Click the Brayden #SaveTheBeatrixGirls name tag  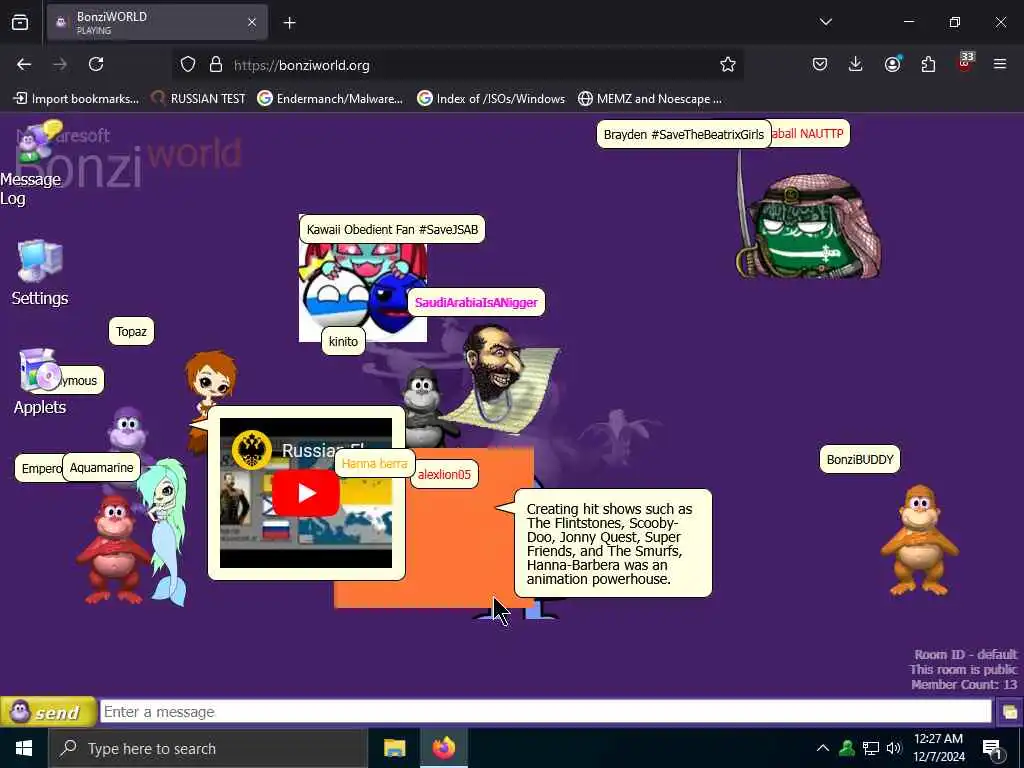tap(684, 135)
